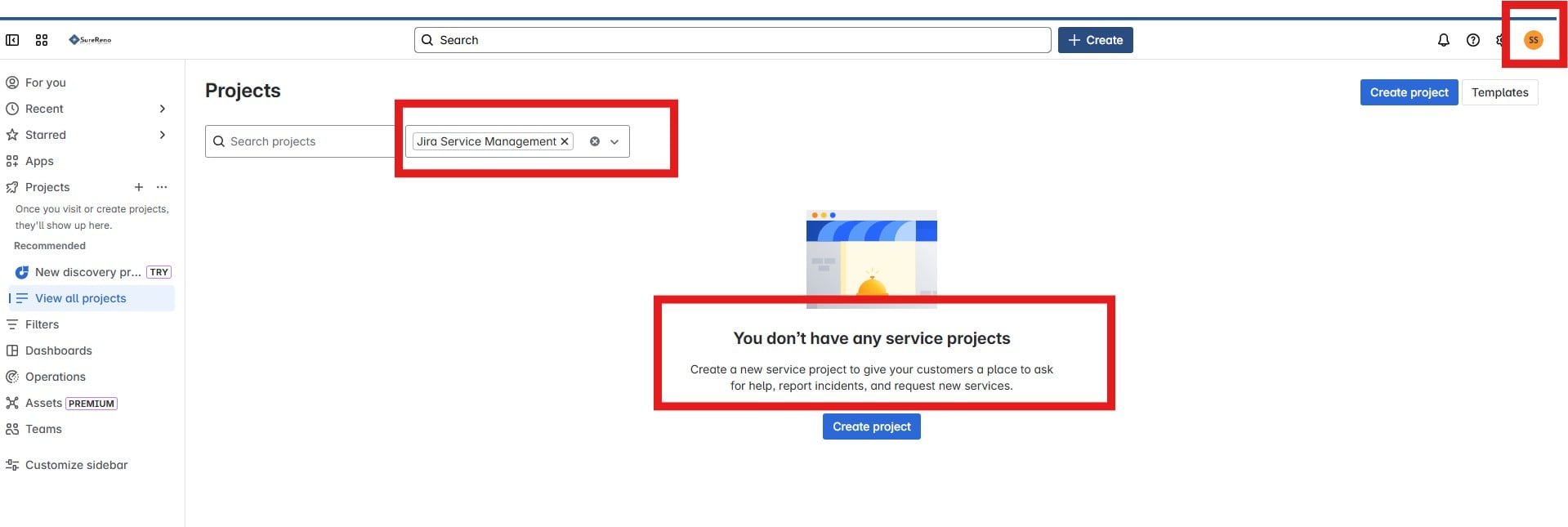Open notifications bell

[x=1444, y=40]
